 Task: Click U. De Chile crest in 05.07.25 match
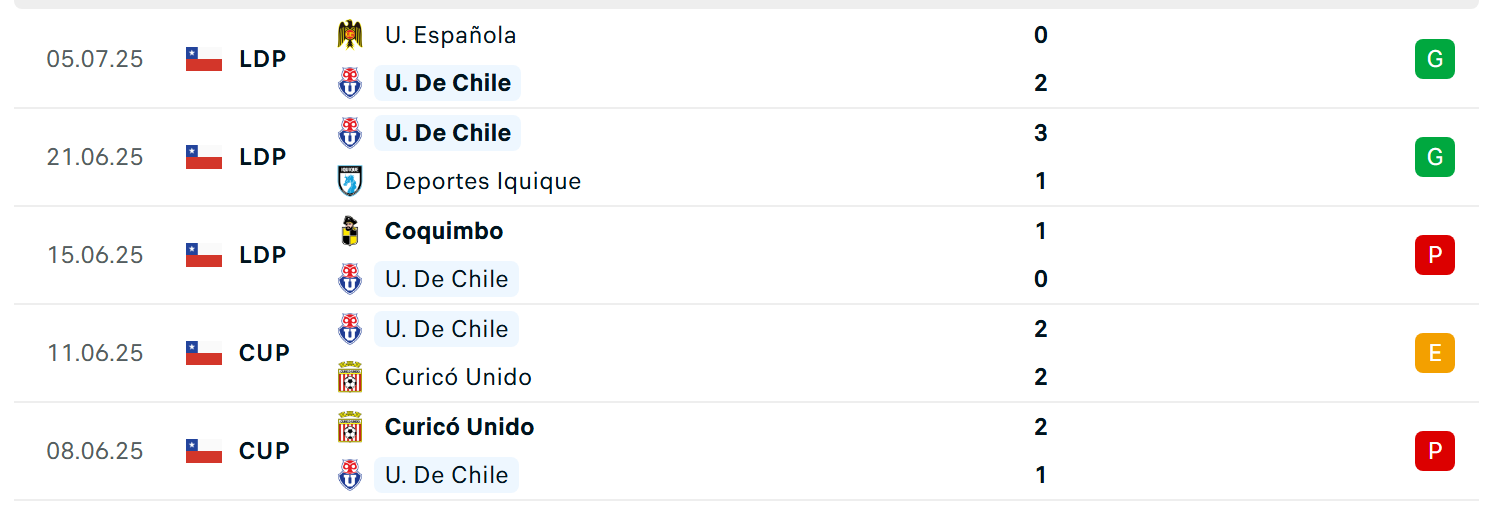tap(349, 83)
